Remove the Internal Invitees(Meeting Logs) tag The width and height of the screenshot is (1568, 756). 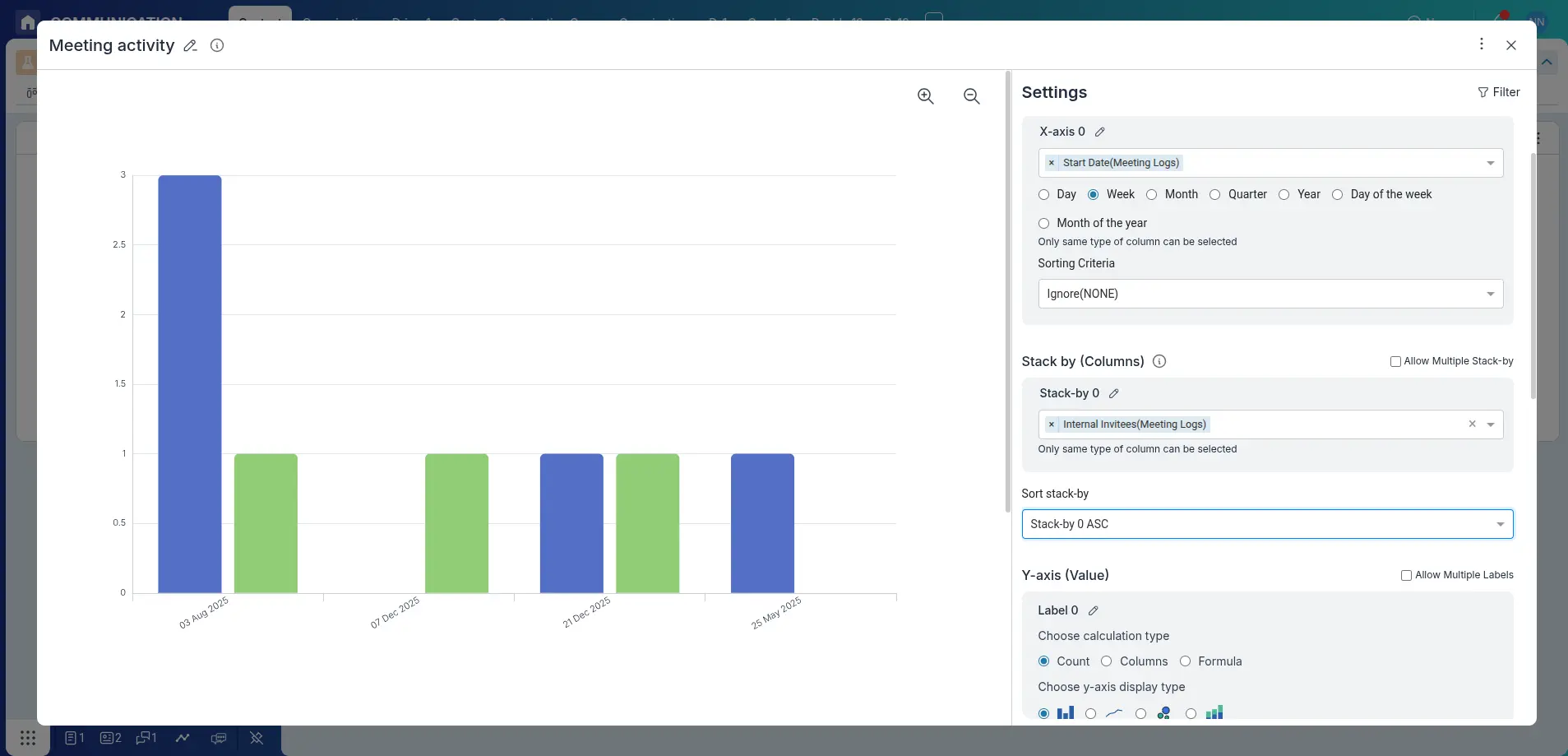(1051, 424)
